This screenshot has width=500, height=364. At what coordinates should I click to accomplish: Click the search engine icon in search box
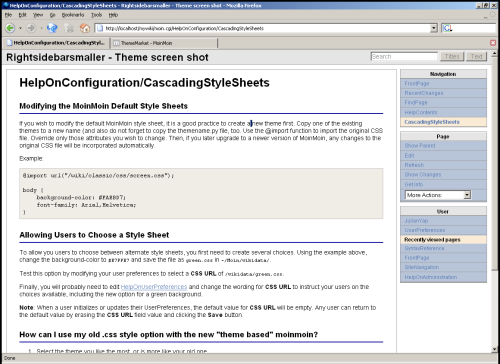447,28
